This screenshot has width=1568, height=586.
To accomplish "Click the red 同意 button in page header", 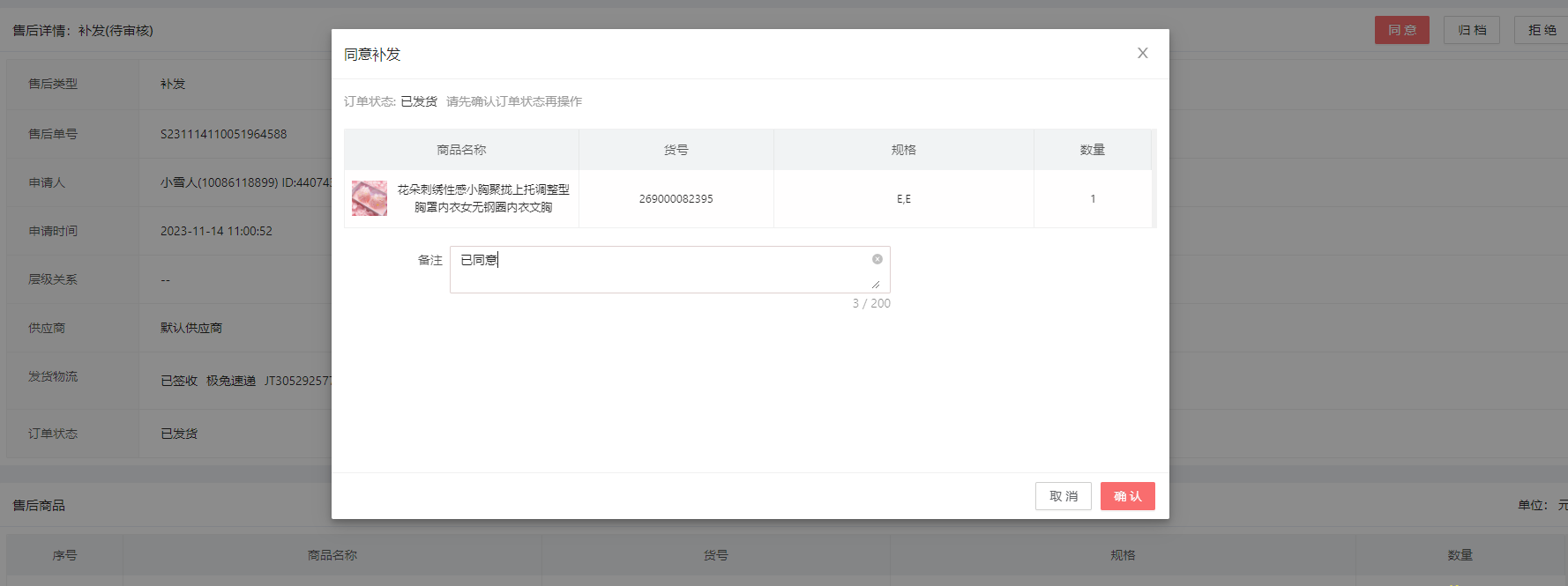I will [1401, 30].
